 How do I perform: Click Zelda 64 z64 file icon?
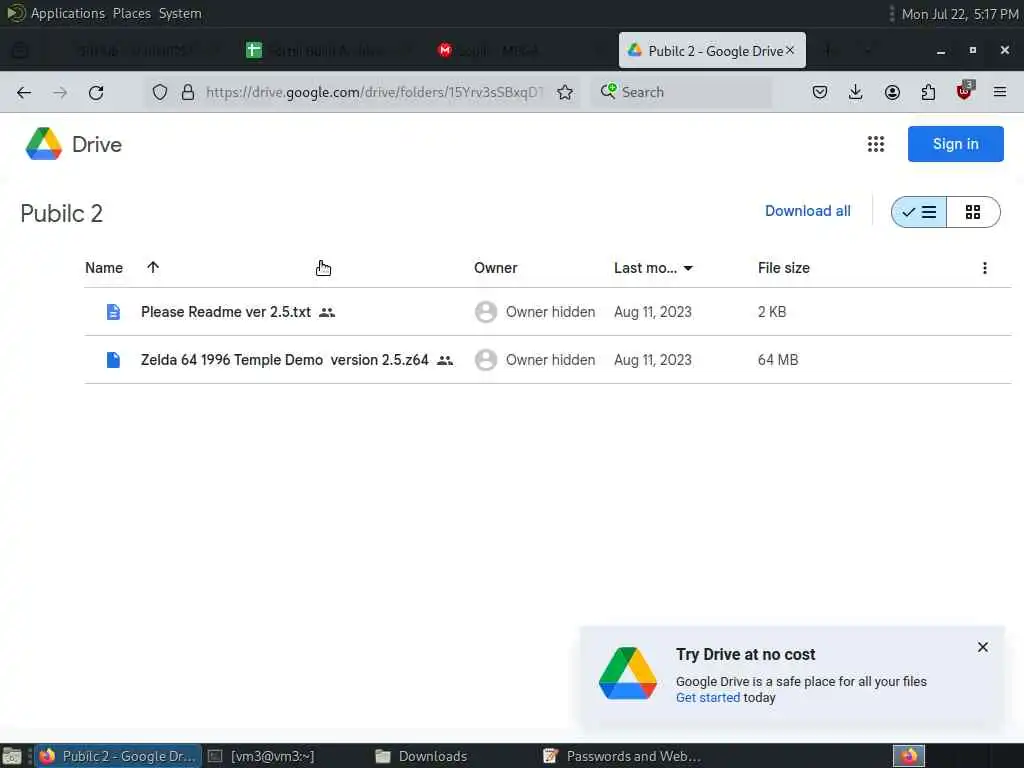coord(113,360)
